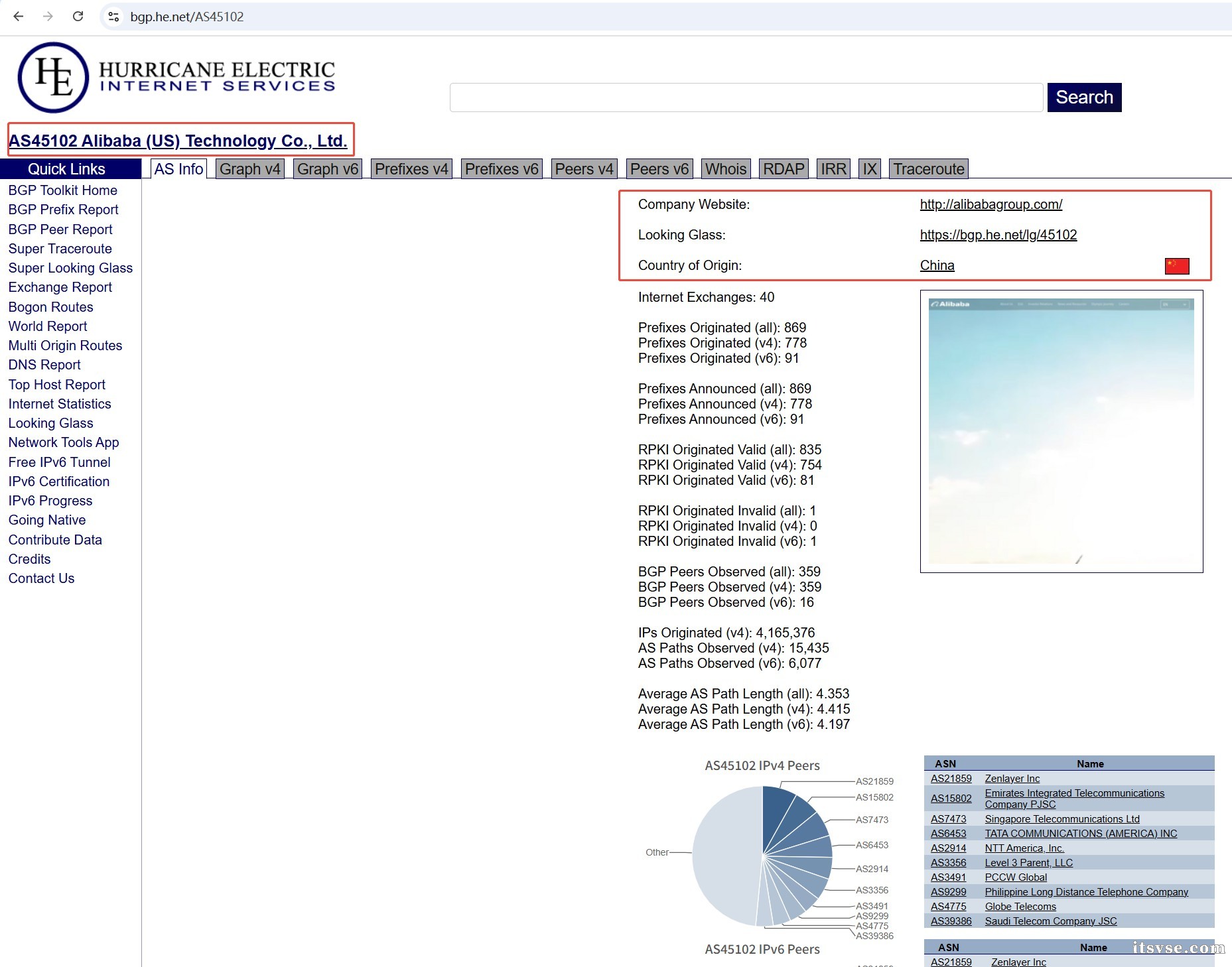Switch to the RDAP tab
1232x967 pixels.
click(x=784, y=169)
